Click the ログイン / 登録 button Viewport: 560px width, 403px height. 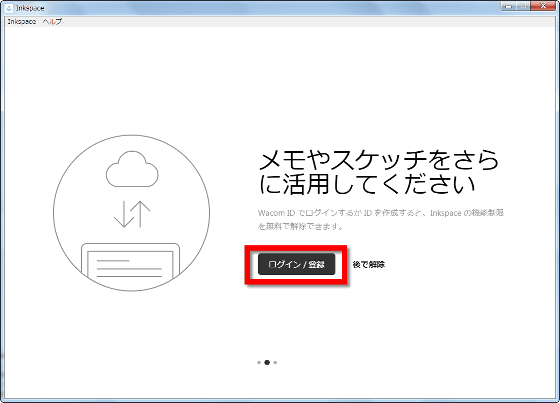click(296, 264)
